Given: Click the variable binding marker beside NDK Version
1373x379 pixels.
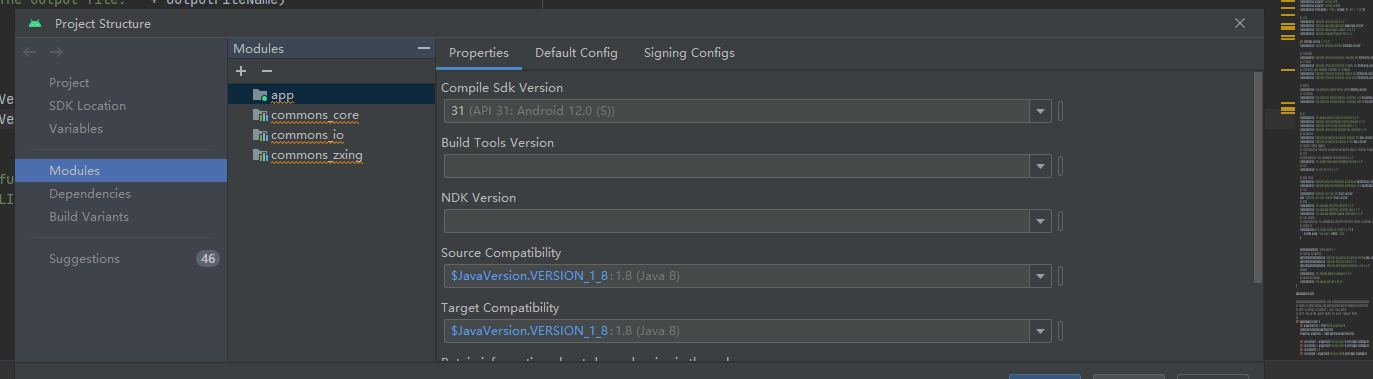Looking at the screenshot, I should (1060, 221).
